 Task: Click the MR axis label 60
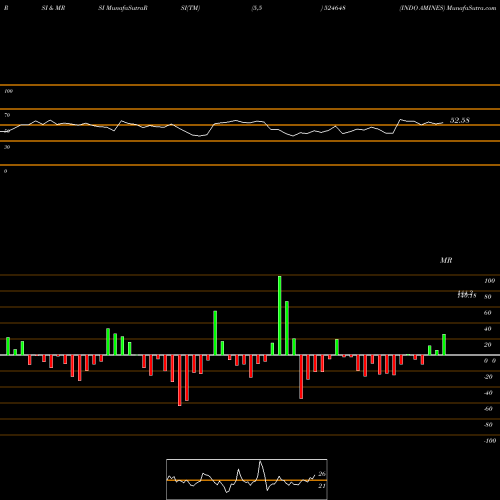tap(488, 313)
